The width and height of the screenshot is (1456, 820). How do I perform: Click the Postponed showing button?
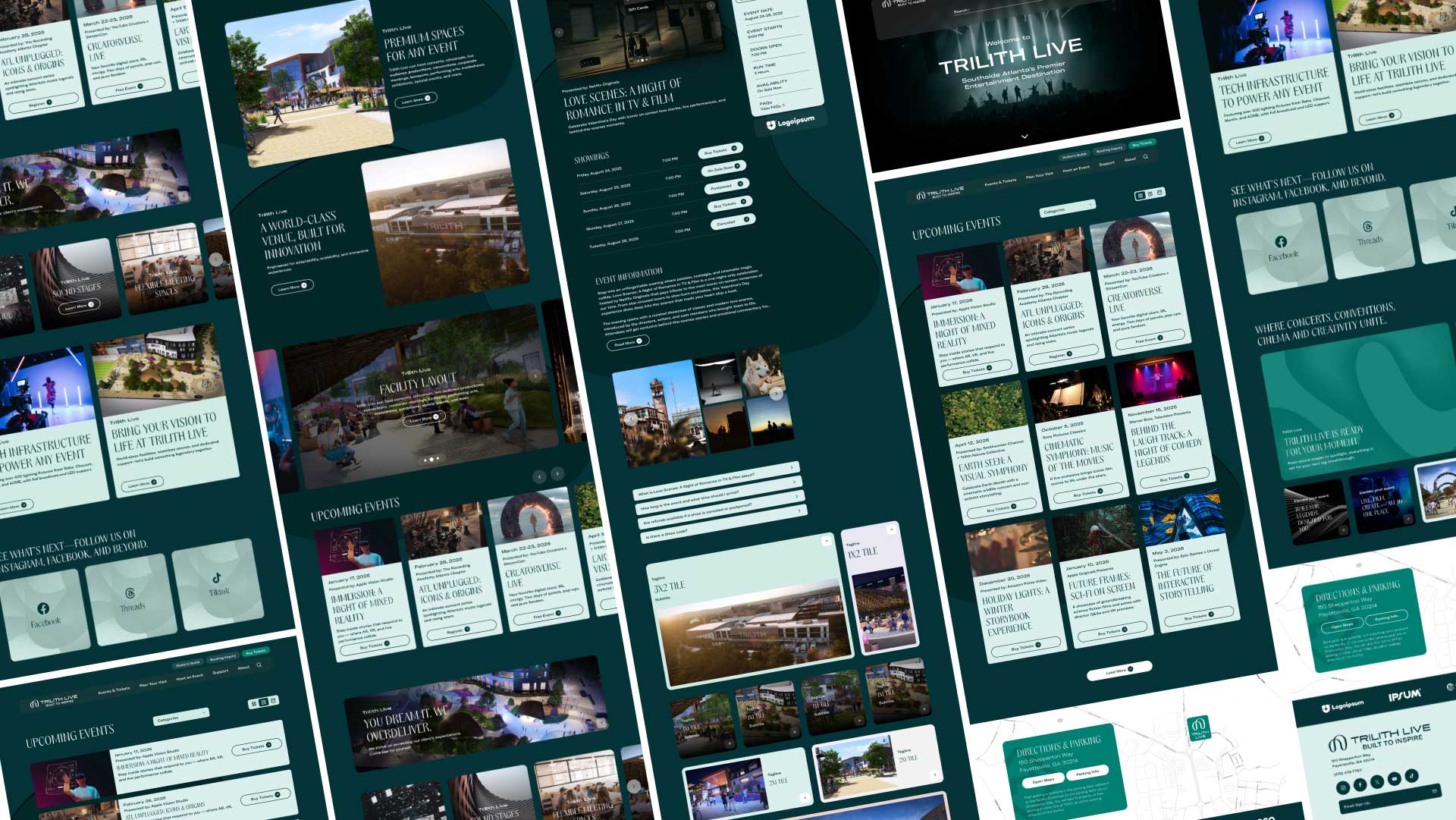pyautogui.click(x=726, y=186)
